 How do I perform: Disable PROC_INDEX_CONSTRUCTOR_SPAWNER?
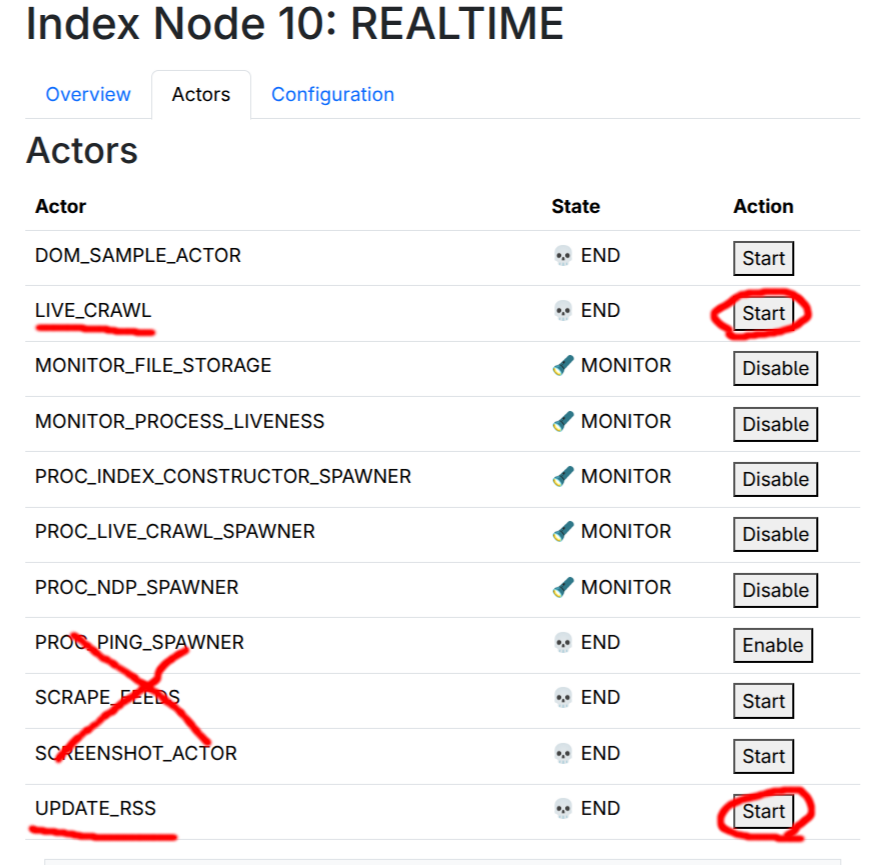775,479
